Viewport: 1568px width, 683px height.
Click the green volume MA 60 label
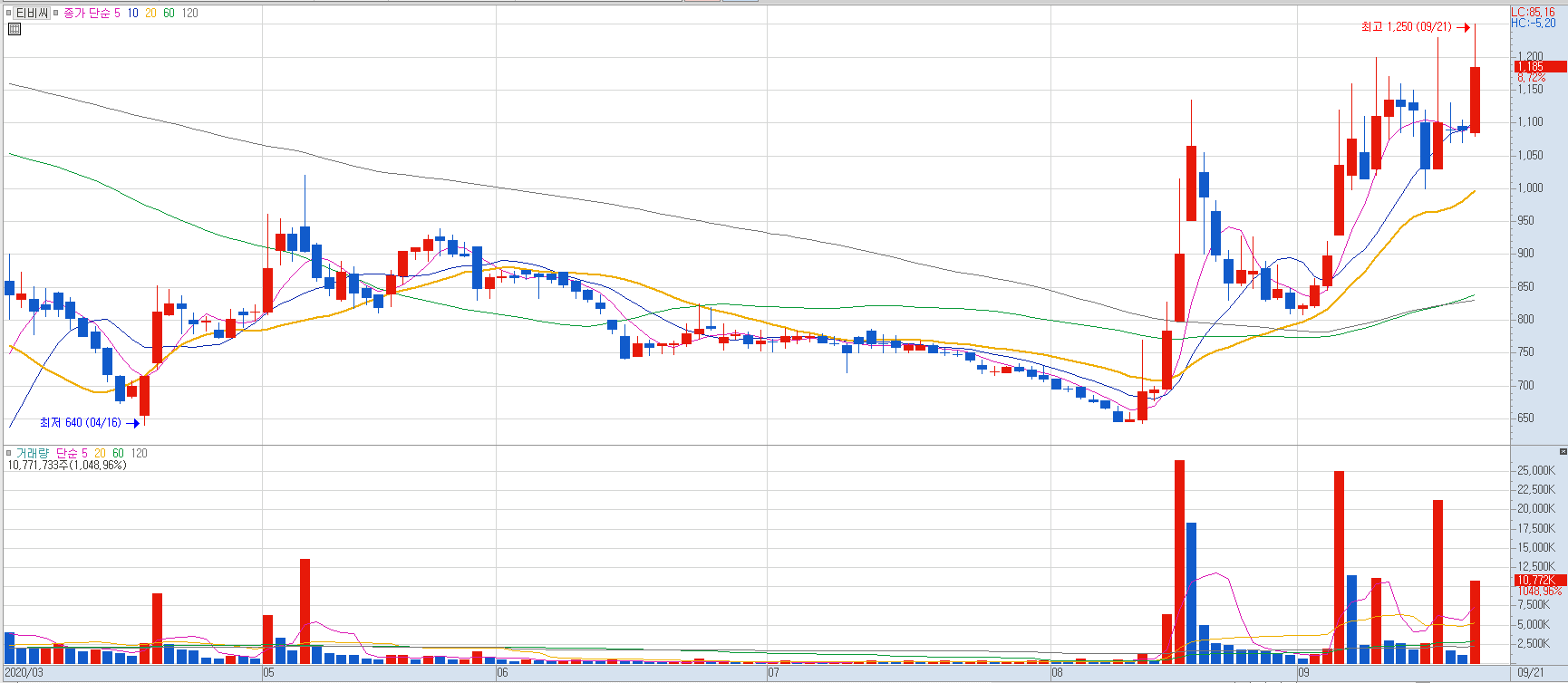click(x=118, y=453)
